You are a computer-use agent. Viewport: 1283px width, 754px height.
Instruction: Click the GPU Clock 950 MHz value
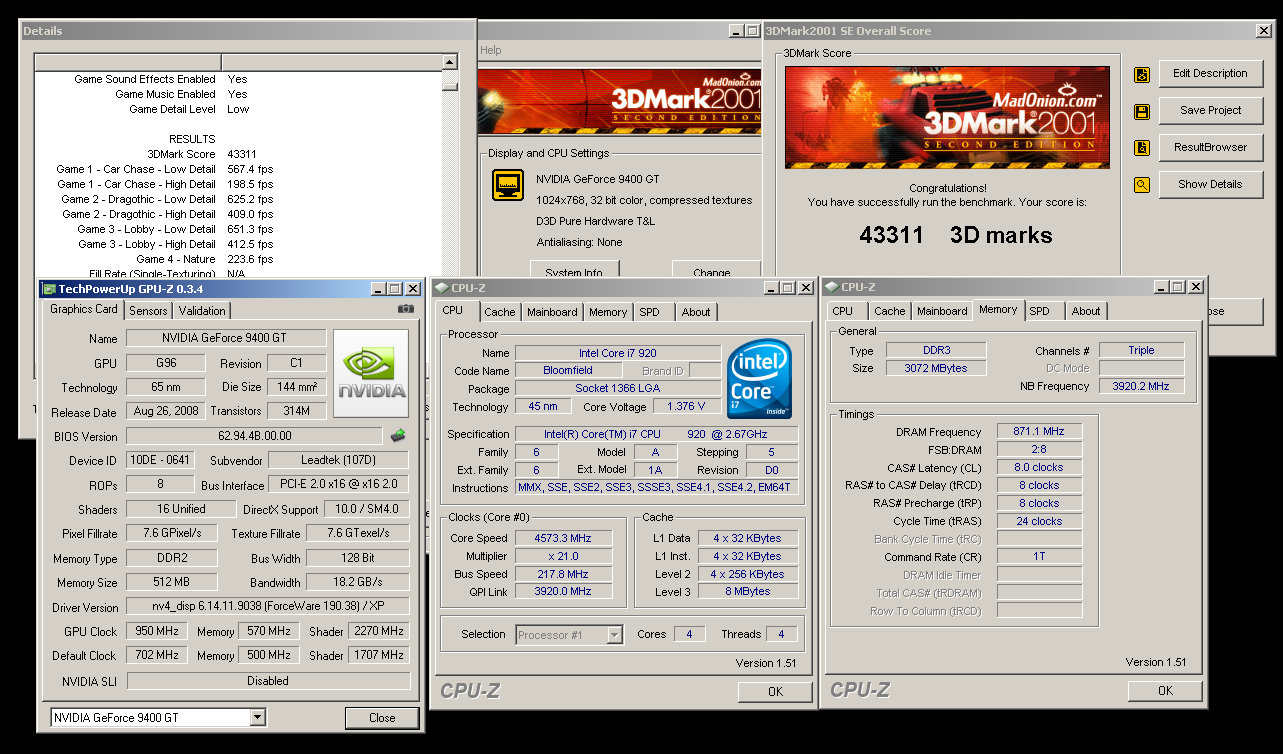(x=155, y=631)
